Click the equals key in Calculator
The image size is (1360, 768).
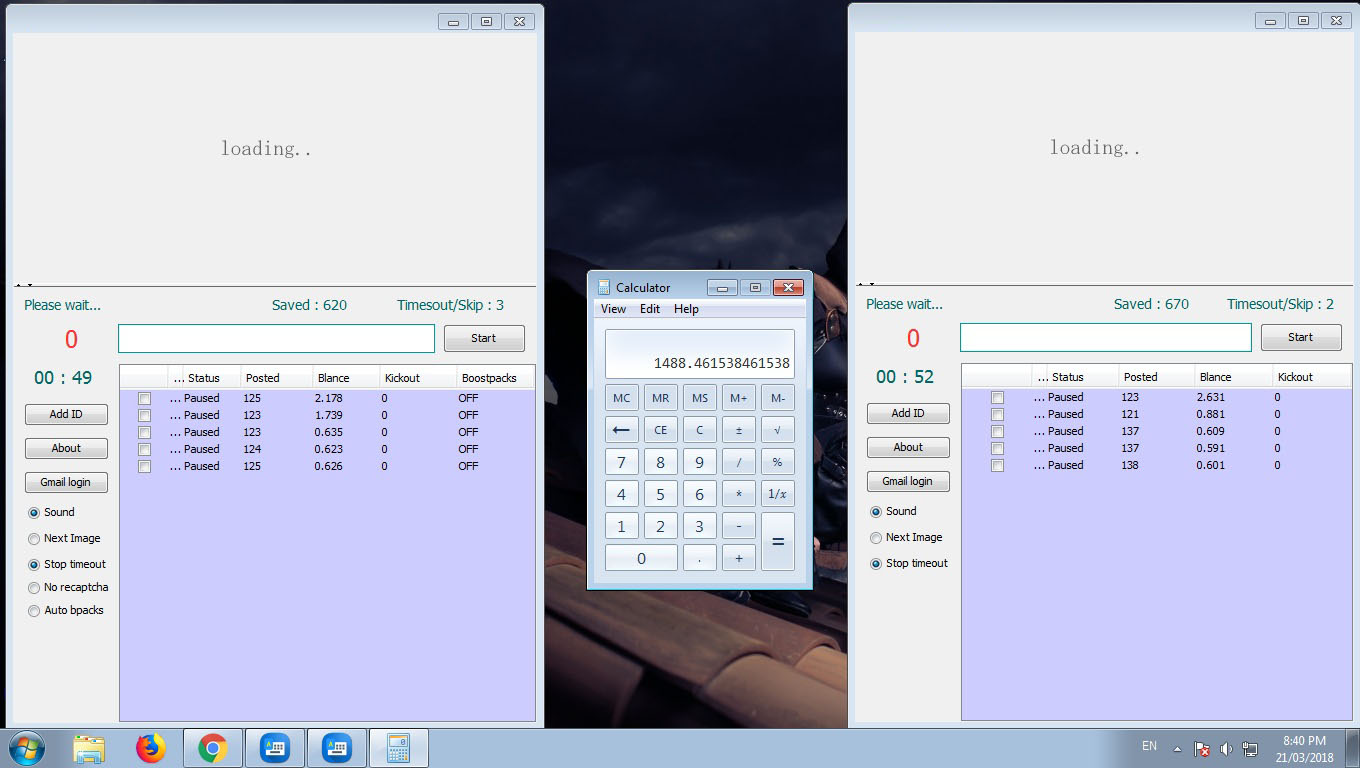tap(777, 541)
